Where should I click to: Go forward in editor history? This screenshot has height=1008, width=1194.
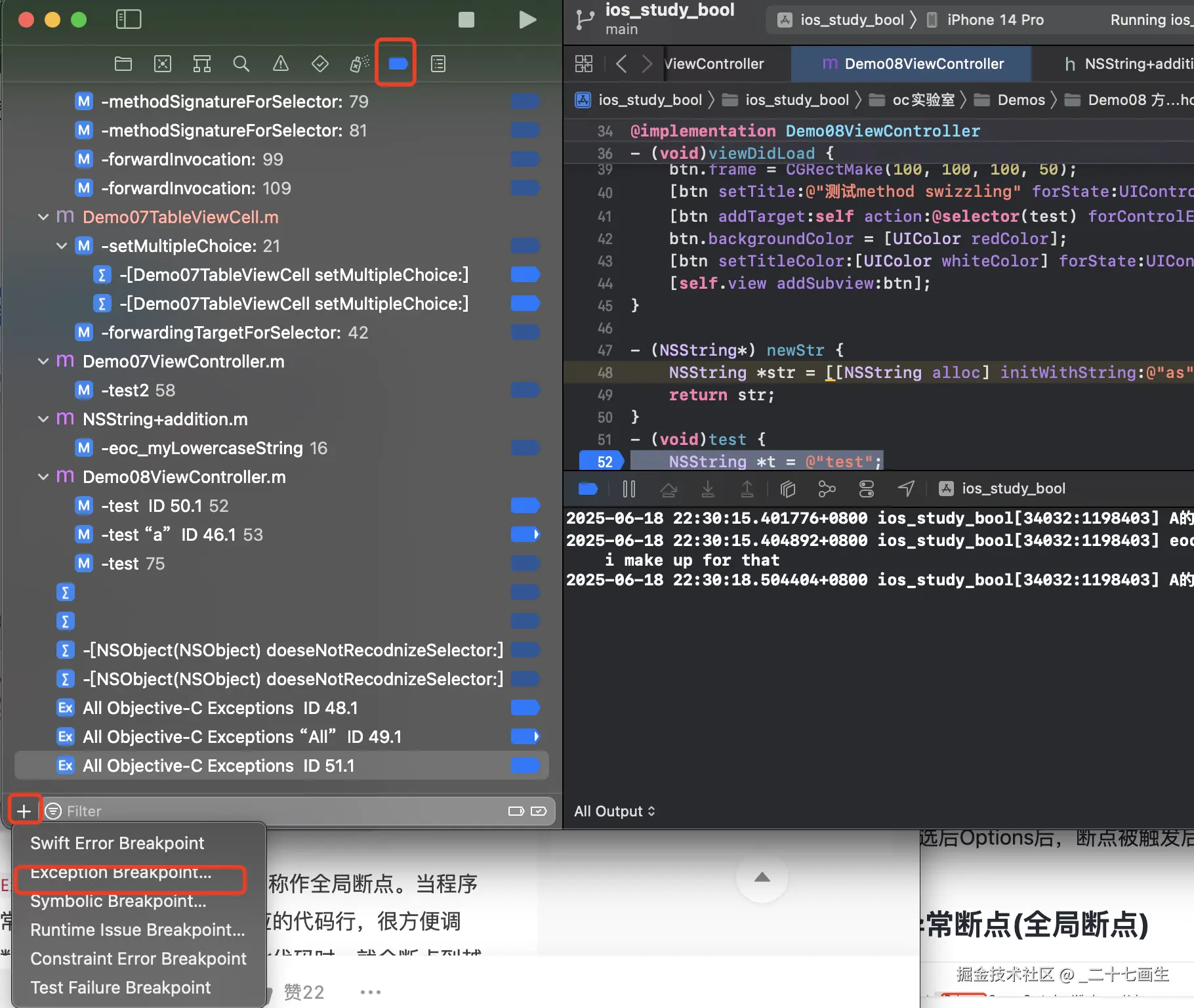[647, 64]
